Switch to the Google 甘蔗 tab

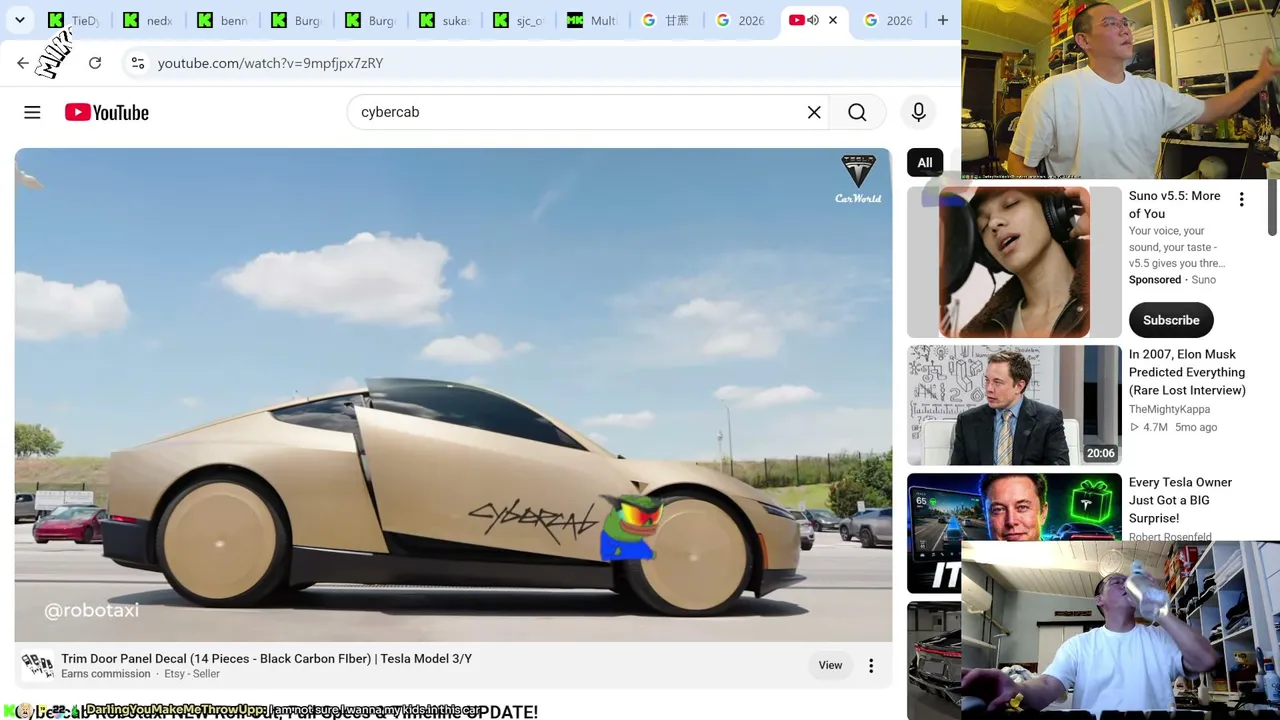tap(668, 20)
